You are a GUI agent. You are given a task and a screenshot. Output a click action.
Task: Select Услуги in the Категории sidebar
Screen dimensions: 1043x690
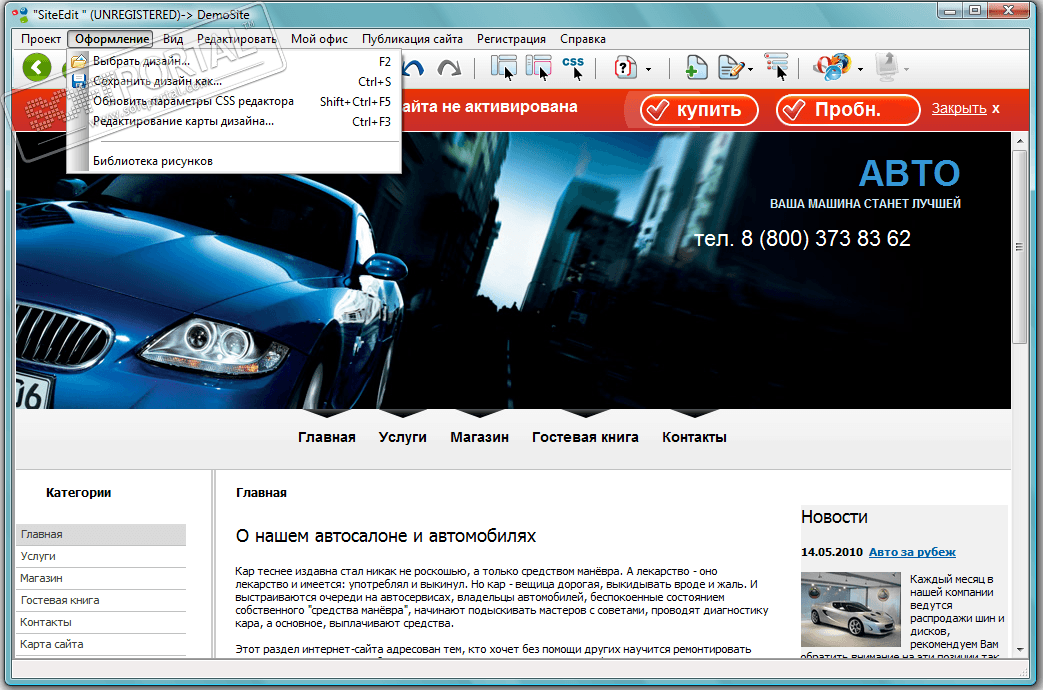(x=101, y=556)
